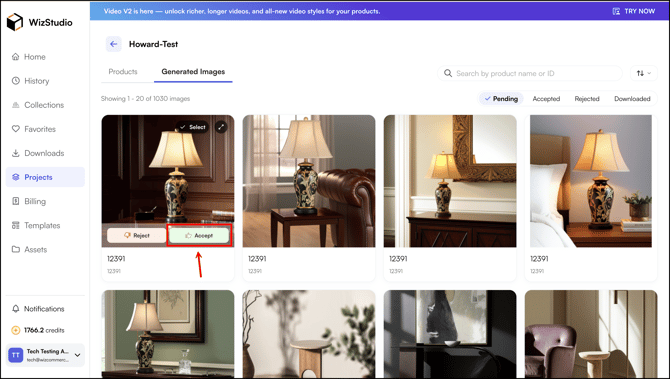
Task: Click the Howard-Test project title
Action: 153,44
